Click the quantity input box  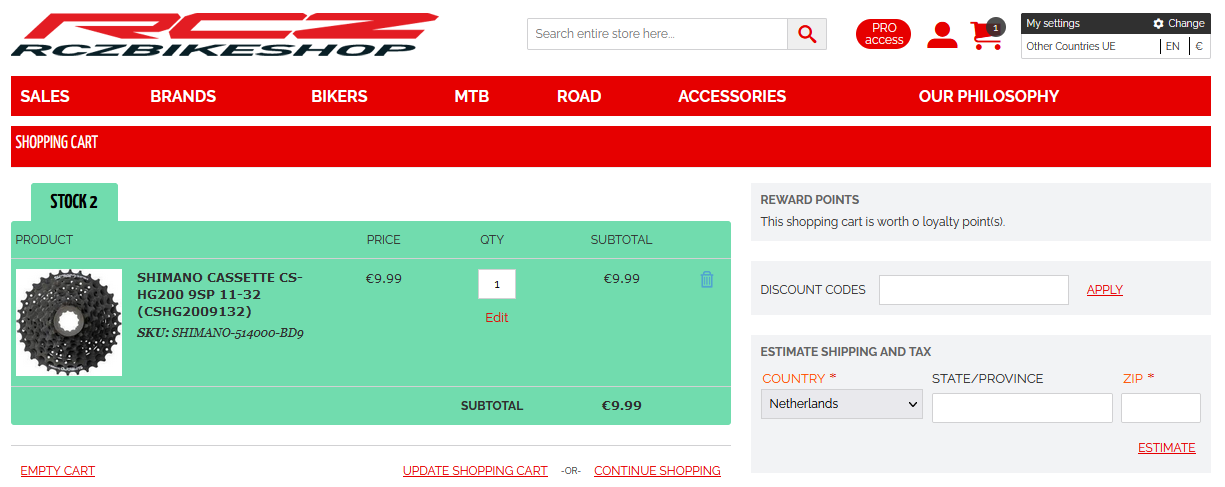tap(497, 284)
